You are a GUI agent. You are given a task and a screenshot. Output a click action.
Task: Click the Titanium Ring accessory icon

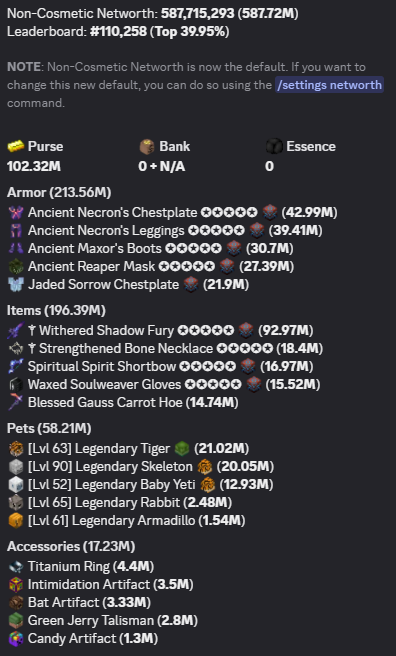[x=15, y=566]
